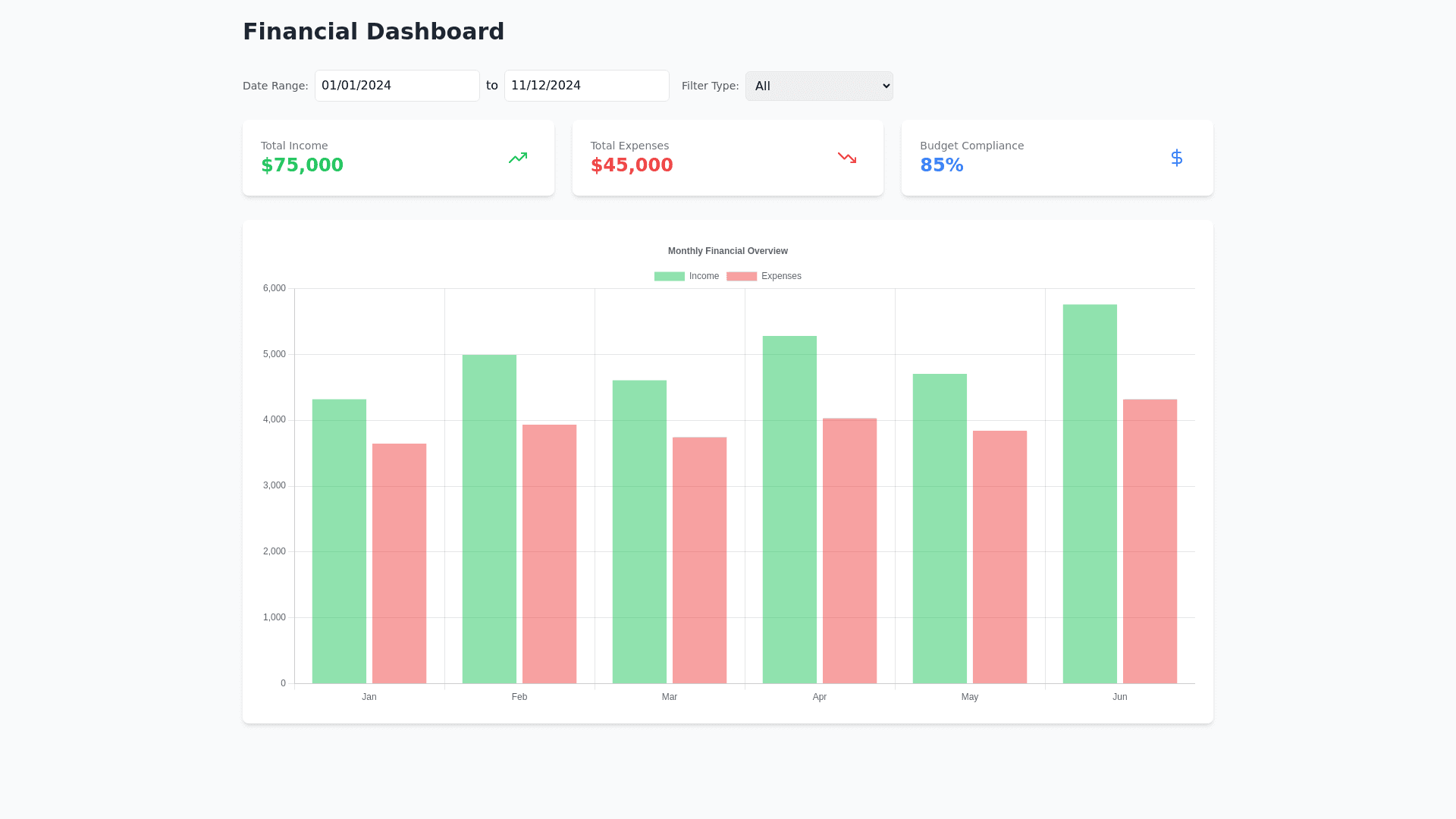Click the April income bar
This screenshot has height=819, width=1456.
pos(789,509)
